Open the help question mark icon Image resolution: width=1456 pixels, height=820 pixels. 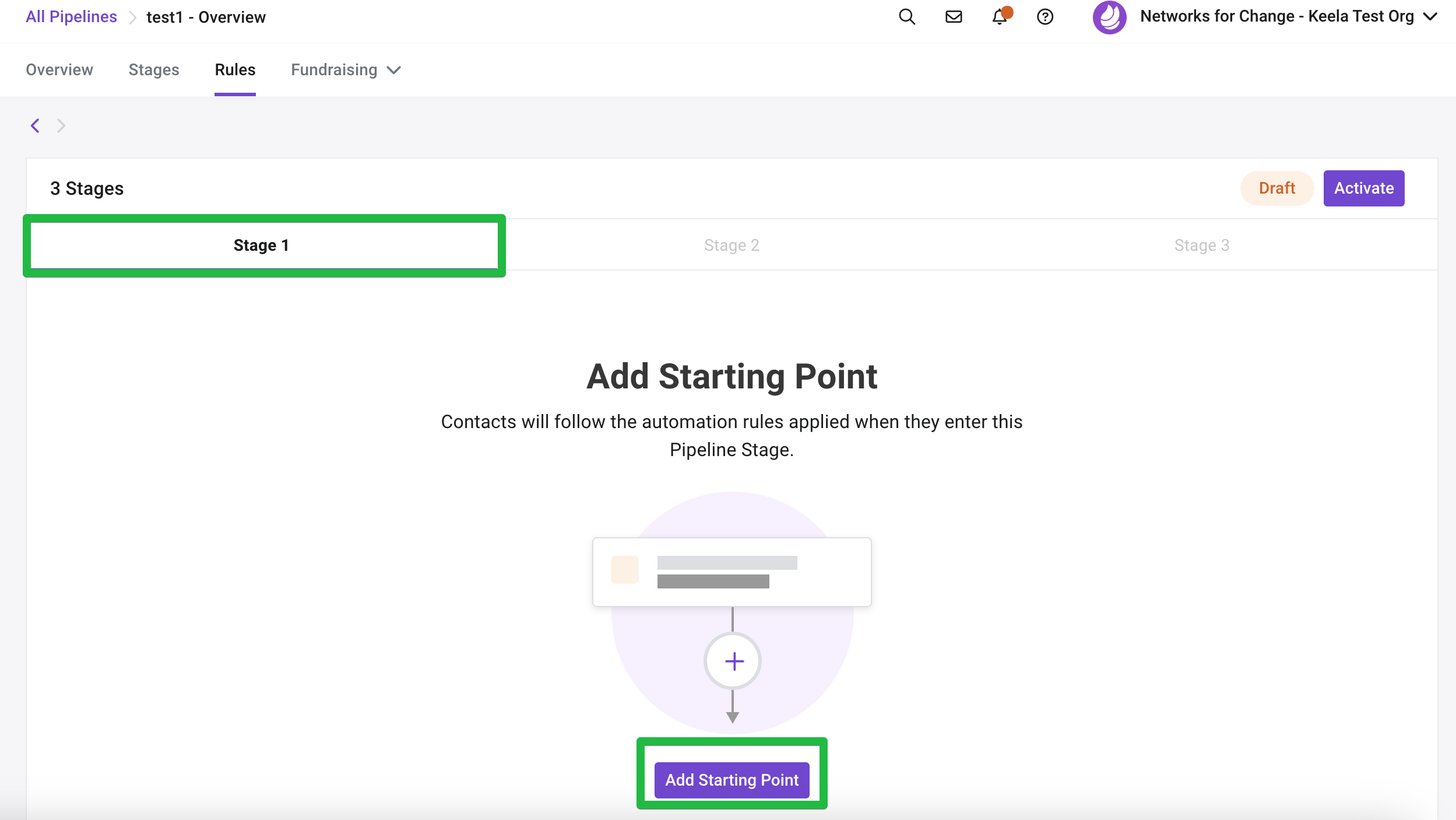(x=1045, y=17)
